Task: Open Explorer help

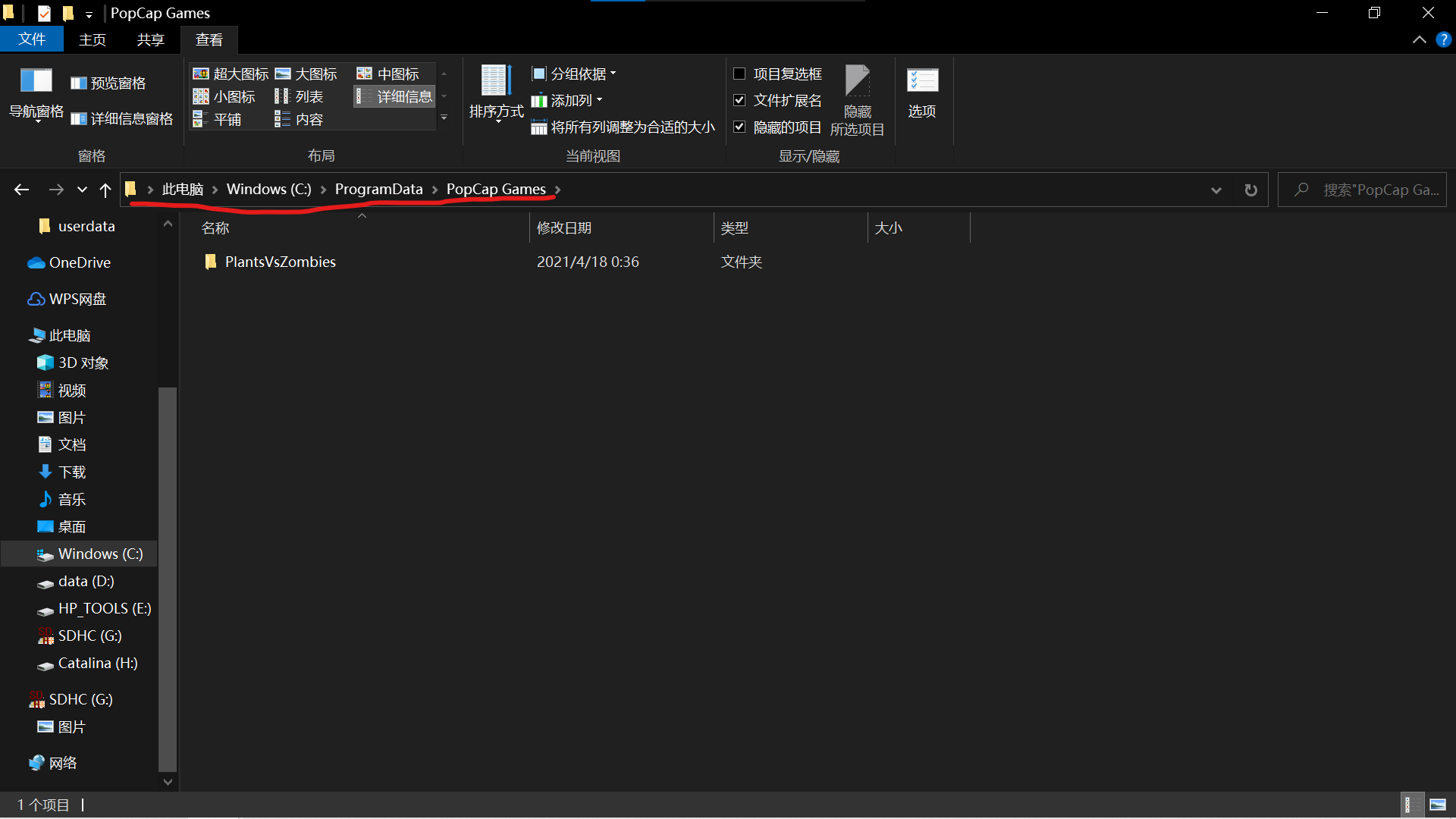Action: [x=1443, y=39]
